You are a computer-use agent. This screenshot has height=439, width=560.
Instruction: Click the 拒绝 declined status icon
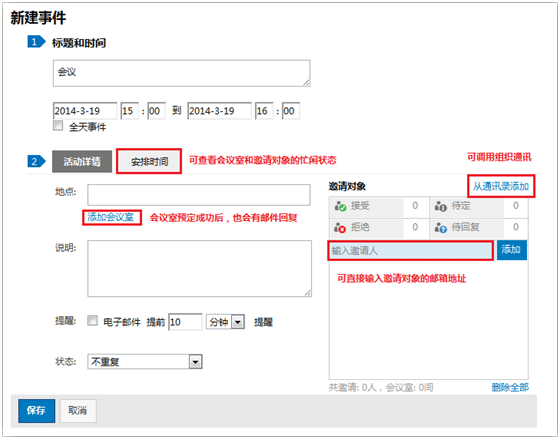tap(340, 228)
